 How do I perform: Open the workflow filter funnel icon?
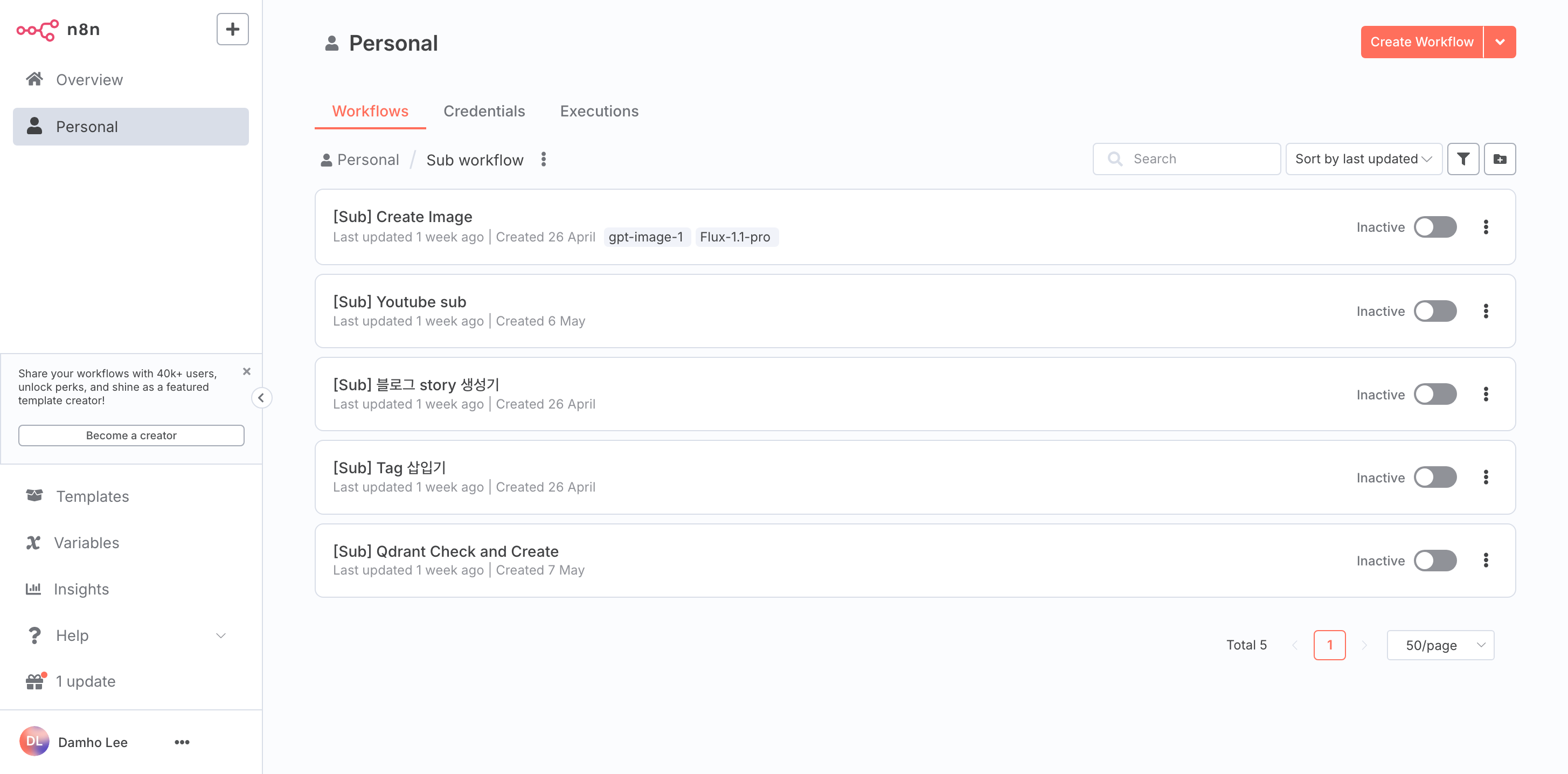tap(1463, 159)
